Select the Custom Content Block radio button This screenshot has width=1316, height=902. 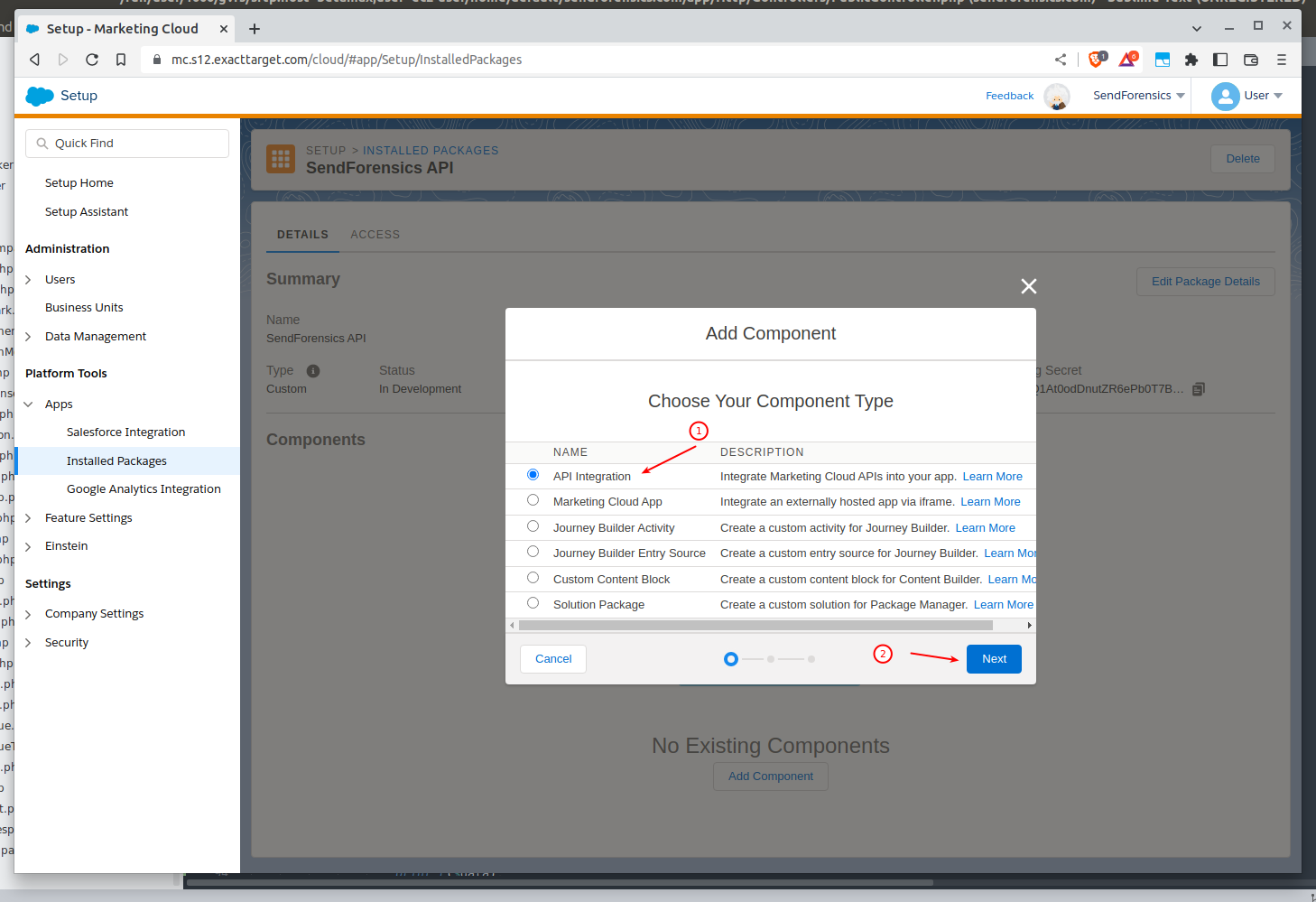click(x=533, y=578)
